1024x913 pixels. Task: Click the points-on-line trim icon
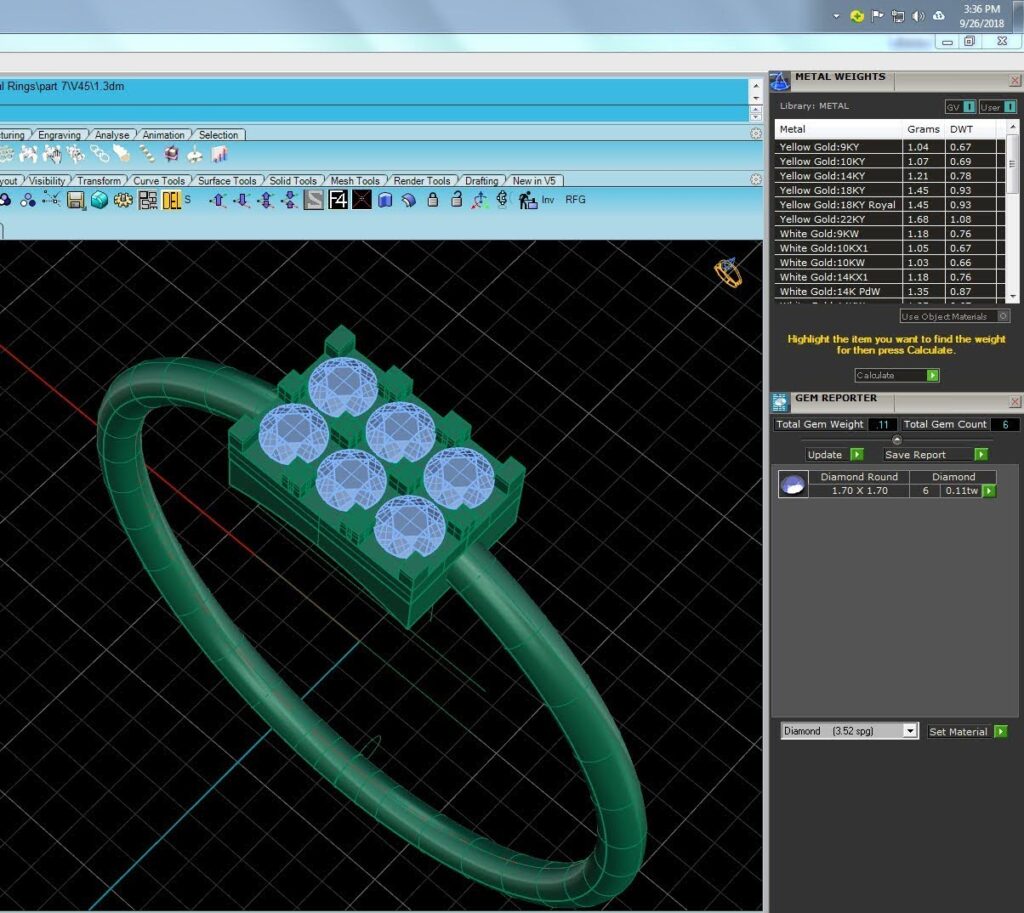coord(51,200)
